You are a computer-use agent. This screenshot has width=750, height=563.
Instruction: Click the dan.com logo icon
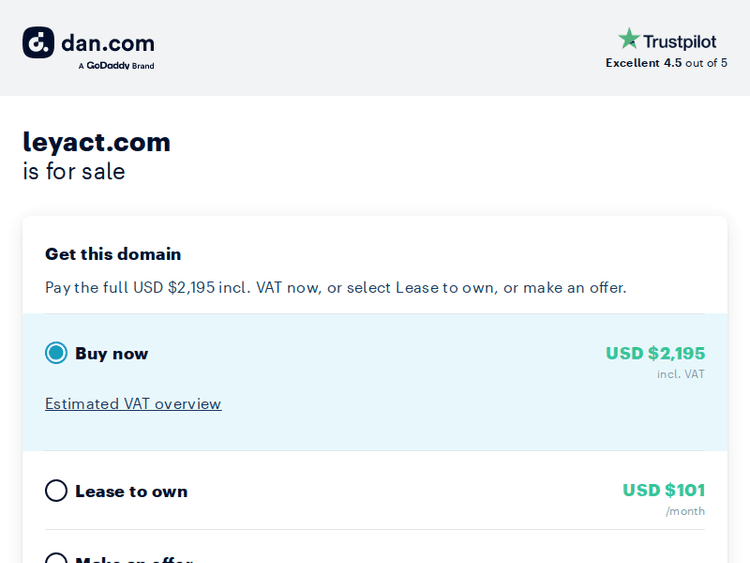coord(38,43)
